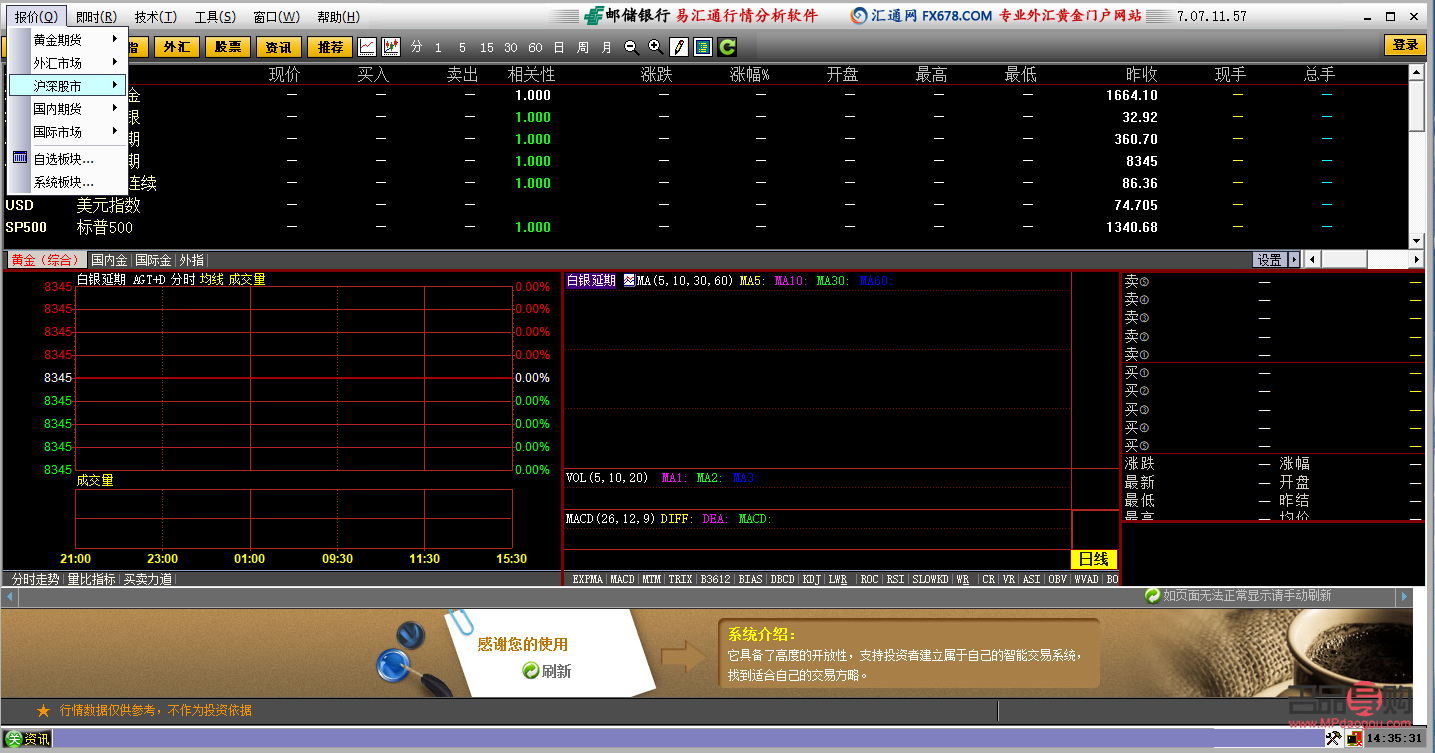Click the line chart icon in toolbar
Image resolution: width=1435 pixels, height=753 pixels.
pos(367,47)
